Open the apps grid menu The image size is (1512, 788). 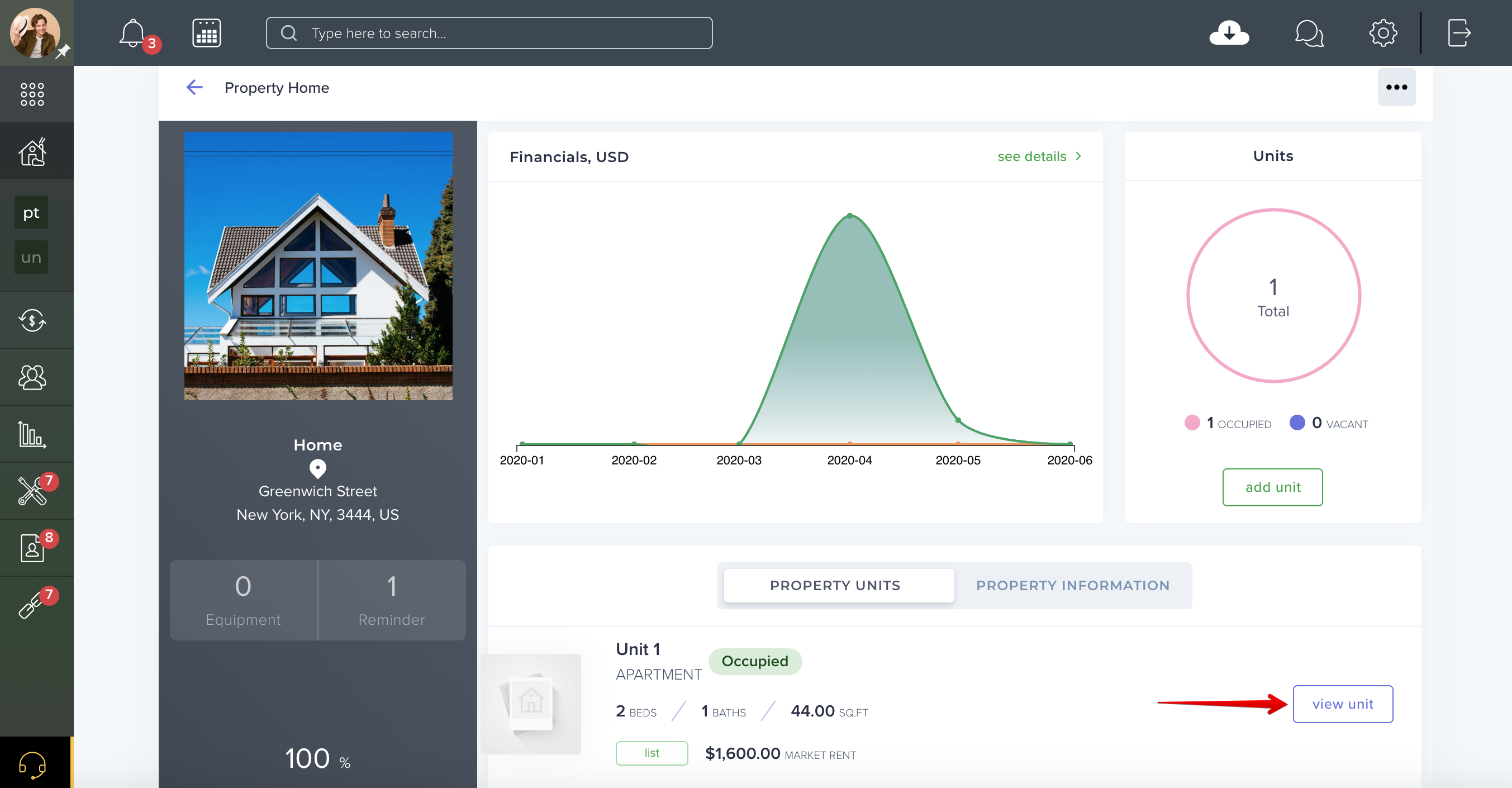32,94
